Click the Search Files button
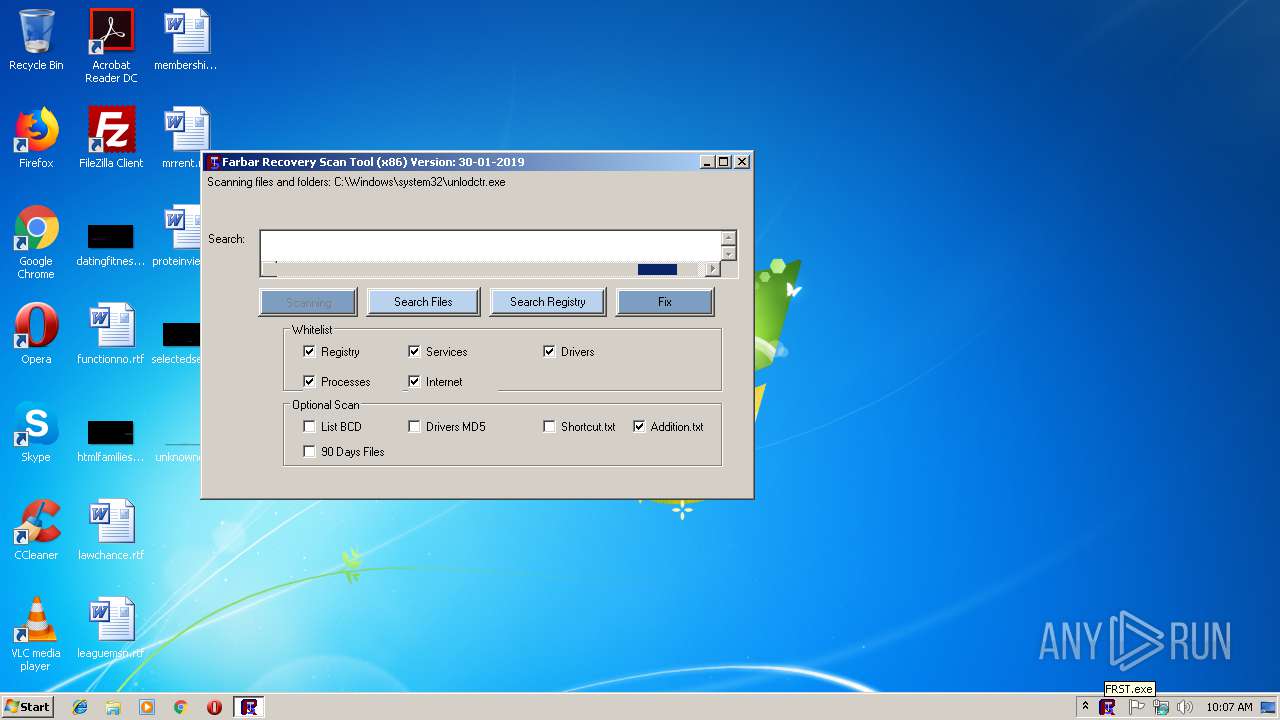This screenshot has height=720, width=1280. pyautogui.click(x=423, y=302)
